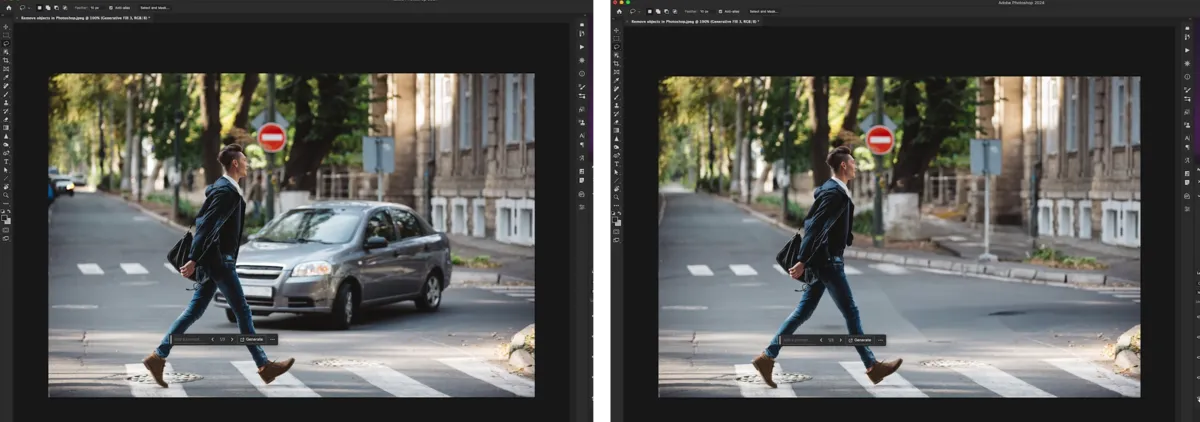Viewport: 1200px width, 422px height.
Task: Enable Add to selection mode in the car-removed window
Action: [x=658, y=12]
